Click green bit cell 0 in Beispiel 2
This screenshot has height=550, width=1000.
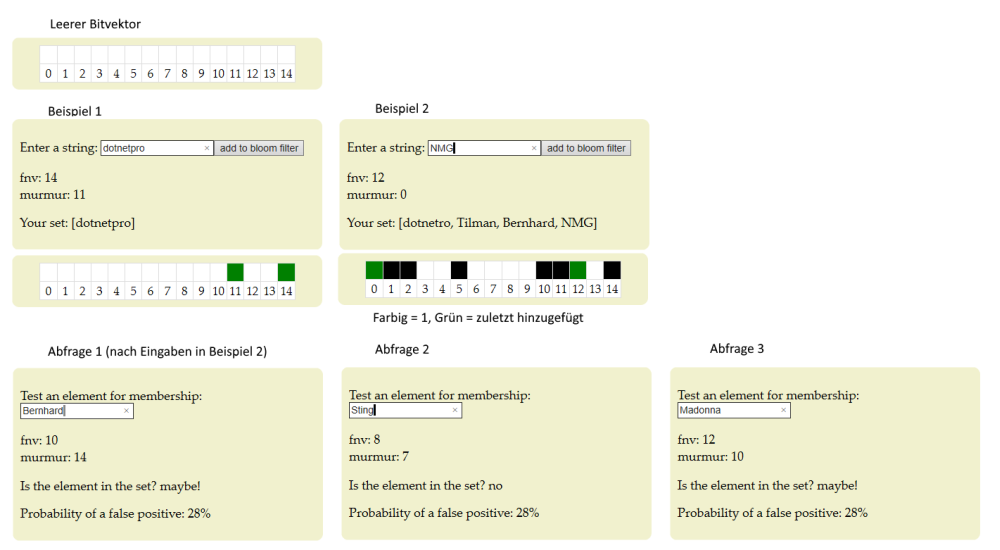point(374,270)
